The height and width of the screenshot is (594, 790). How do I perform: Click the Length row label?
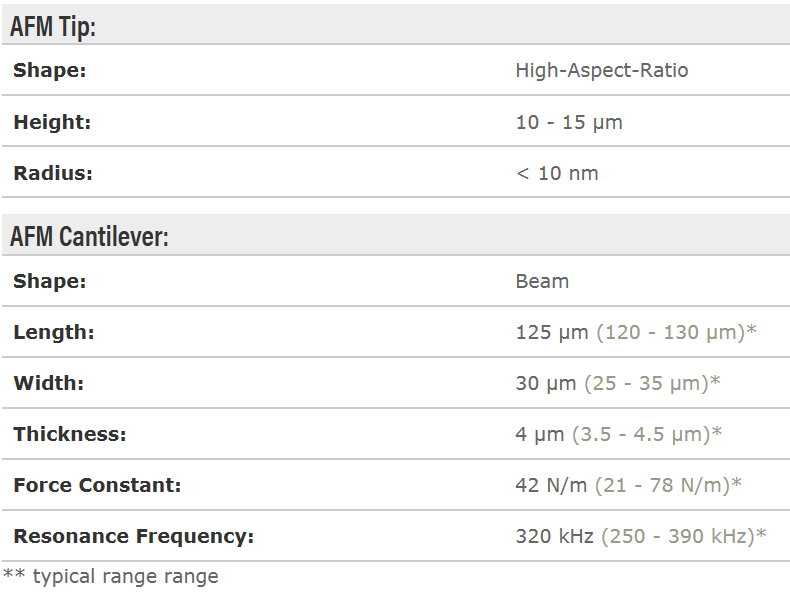(54, 333)
